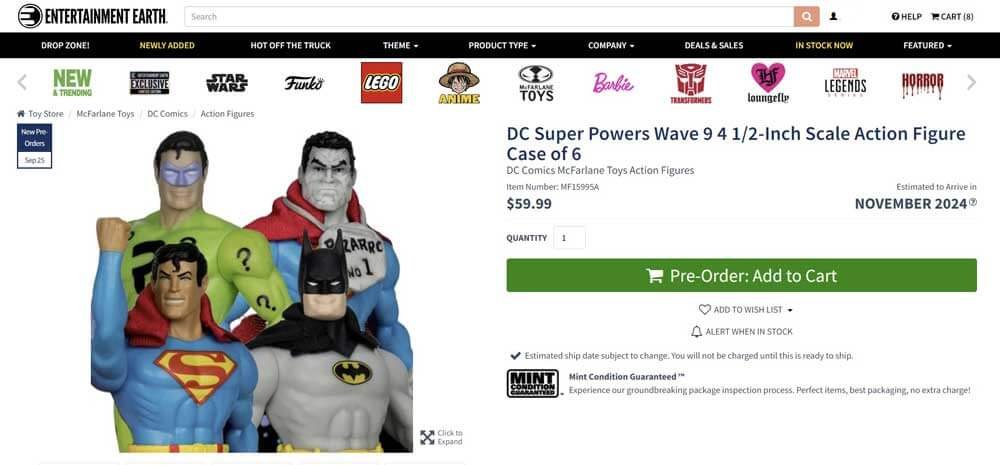Select the LEGO brand logo

coord(381,83)
